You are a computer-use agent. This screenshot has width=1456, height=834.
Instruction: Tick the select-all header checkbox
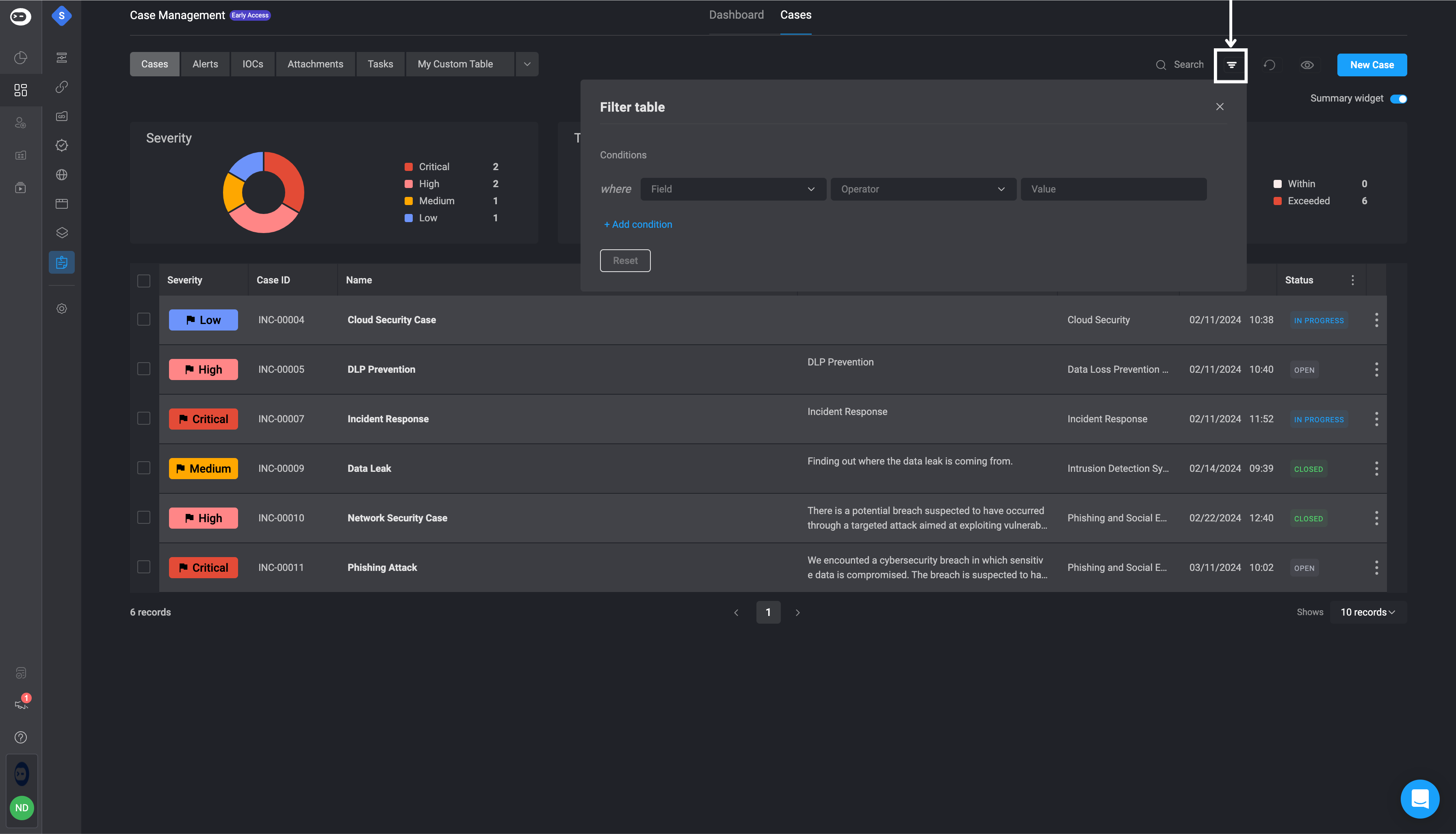[x=144, y=281]
